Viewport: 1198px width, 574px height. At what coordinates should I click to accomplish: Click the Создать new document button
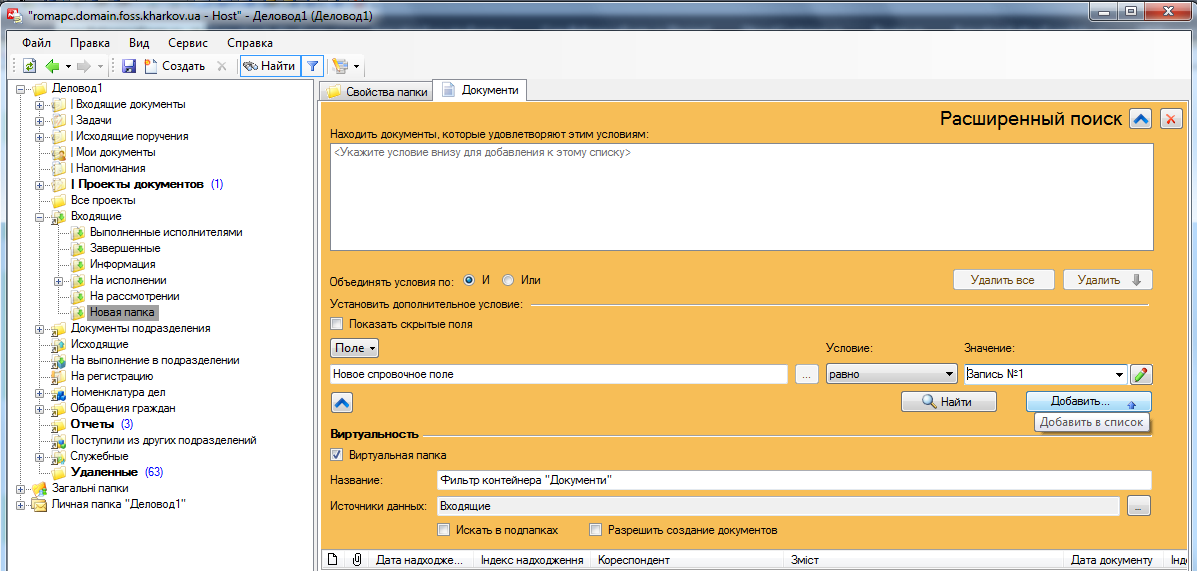pos(175,66)
